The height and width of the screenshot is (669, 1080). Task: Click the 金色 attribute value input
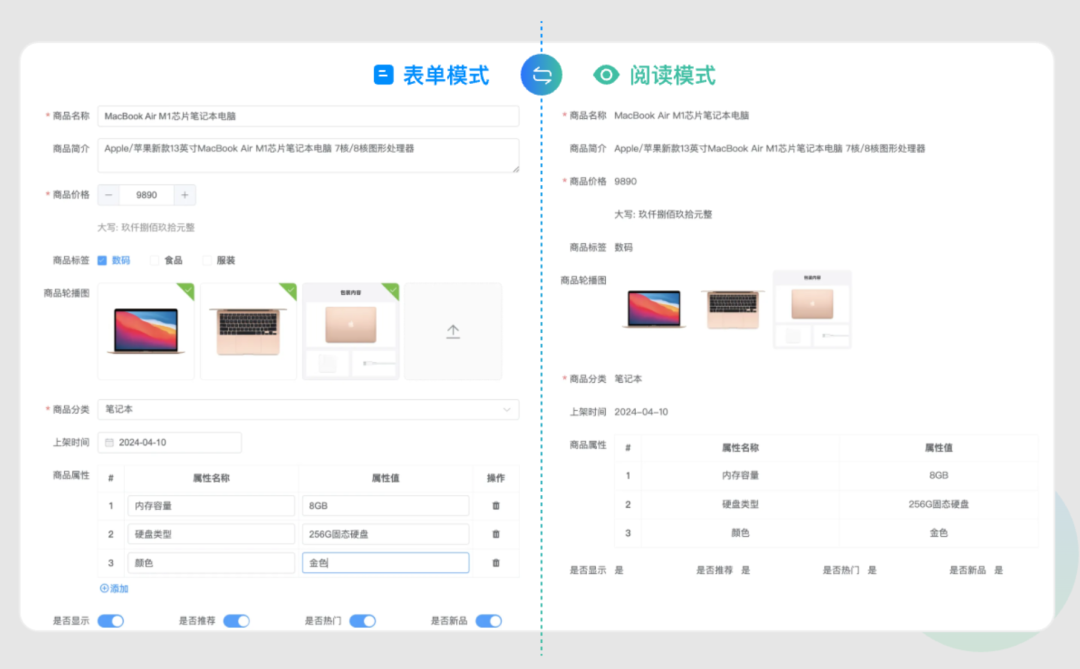click(386, 563)
